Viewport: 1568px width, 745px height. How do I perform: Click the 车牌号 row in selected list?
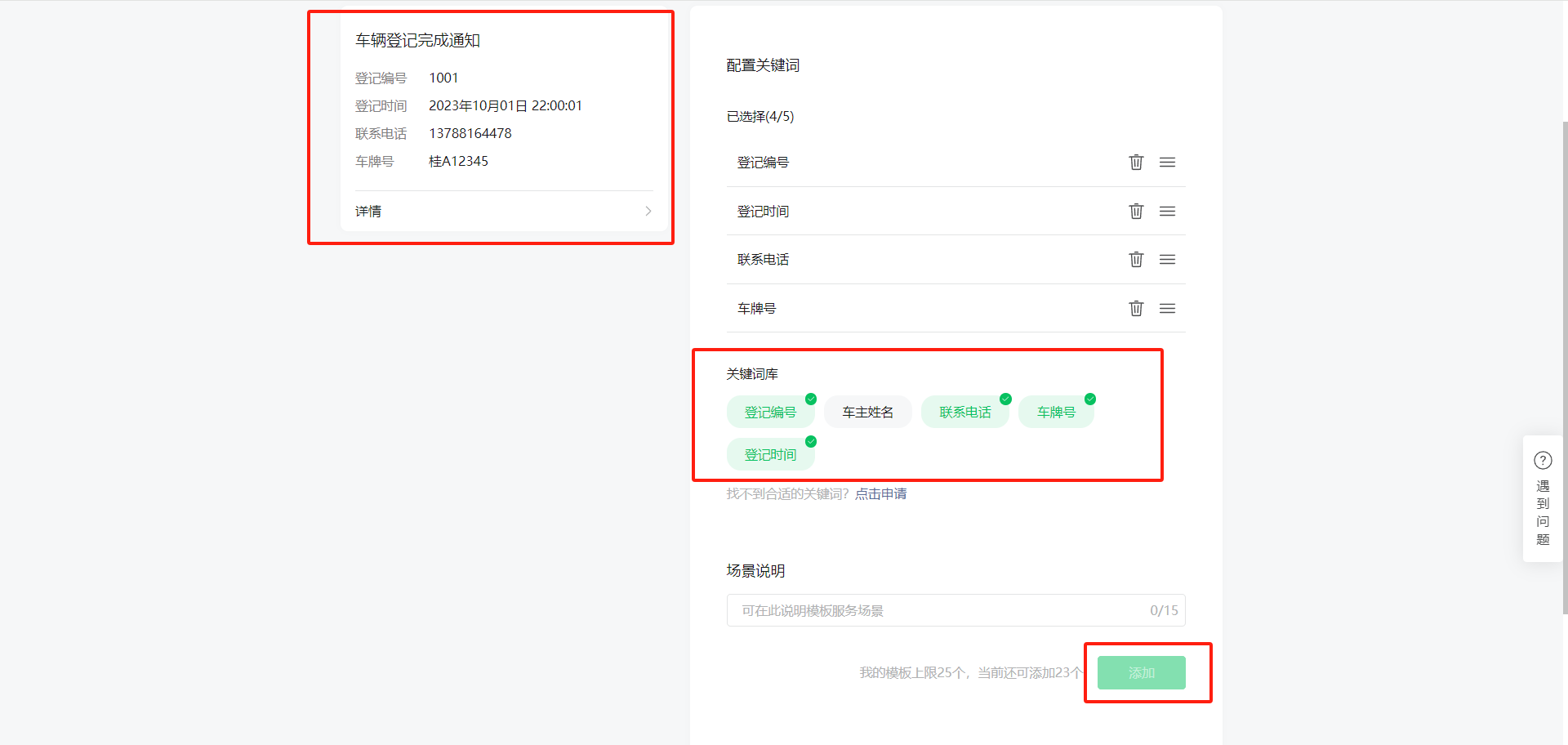point(955,309)
